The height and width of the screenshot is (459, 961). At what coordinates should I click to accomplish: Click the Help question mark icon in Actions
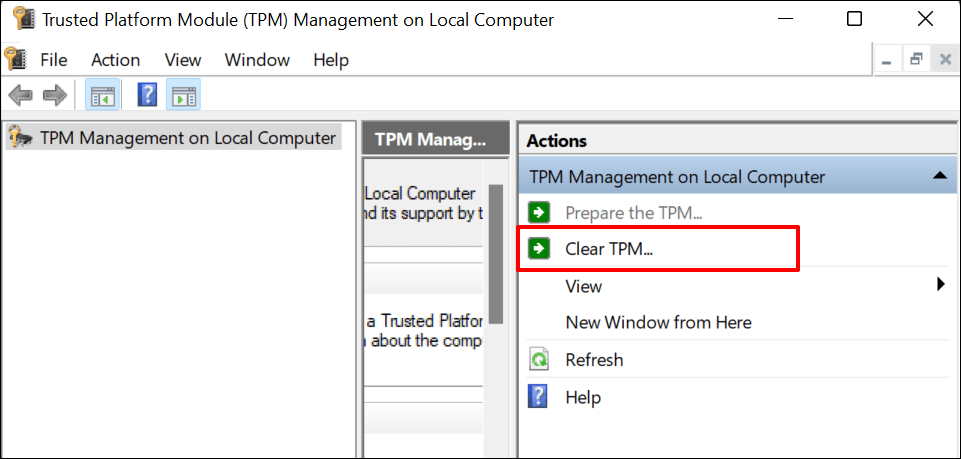point(539,397)
